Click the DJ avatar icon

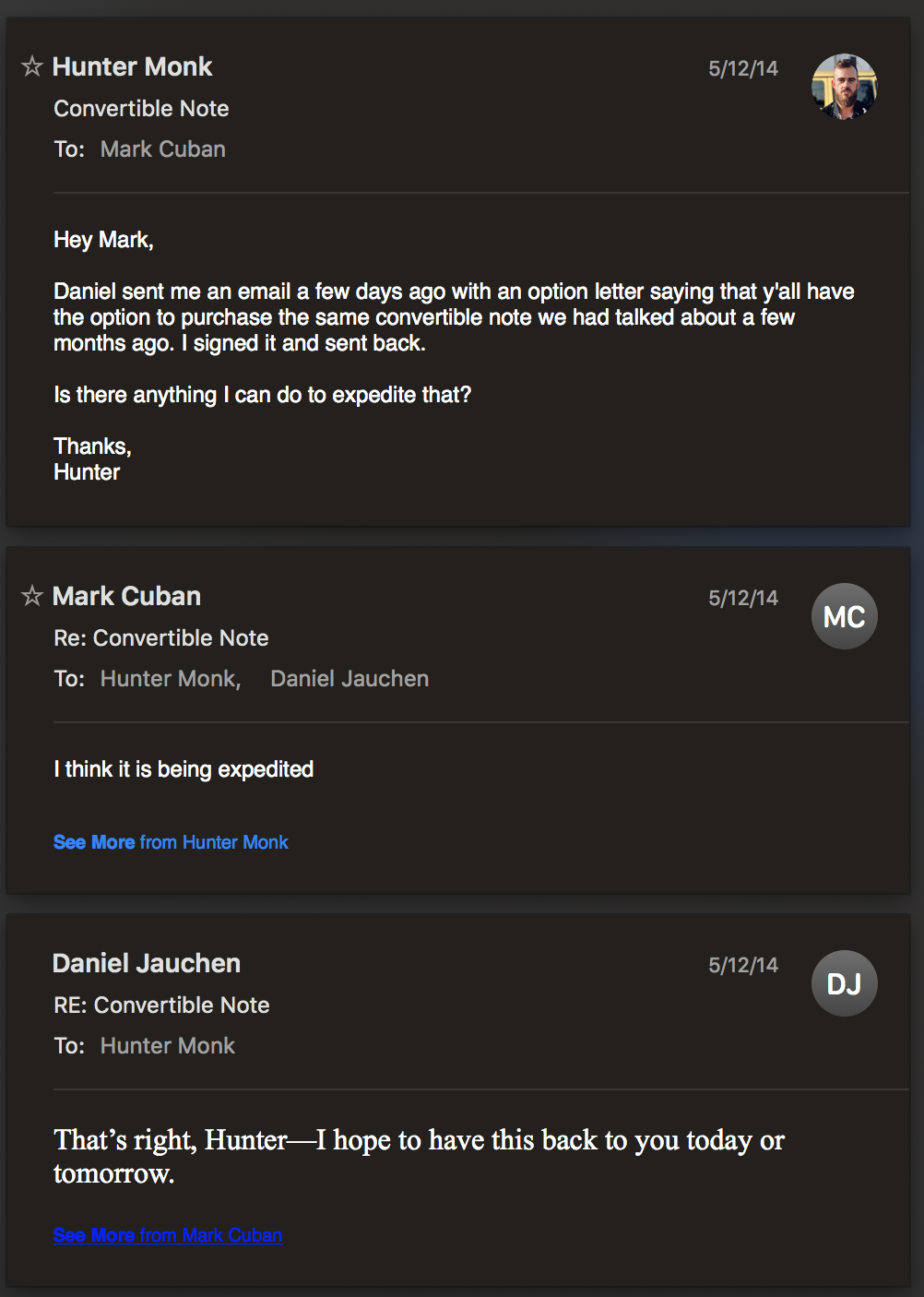point(845,983)
